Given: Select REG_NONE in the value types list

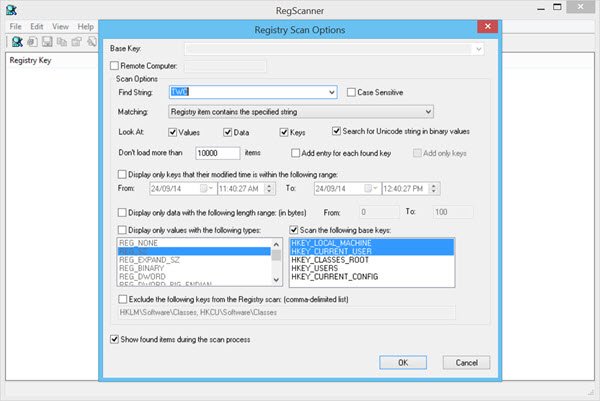Looking at the screenshot, I should click(194, 243).
